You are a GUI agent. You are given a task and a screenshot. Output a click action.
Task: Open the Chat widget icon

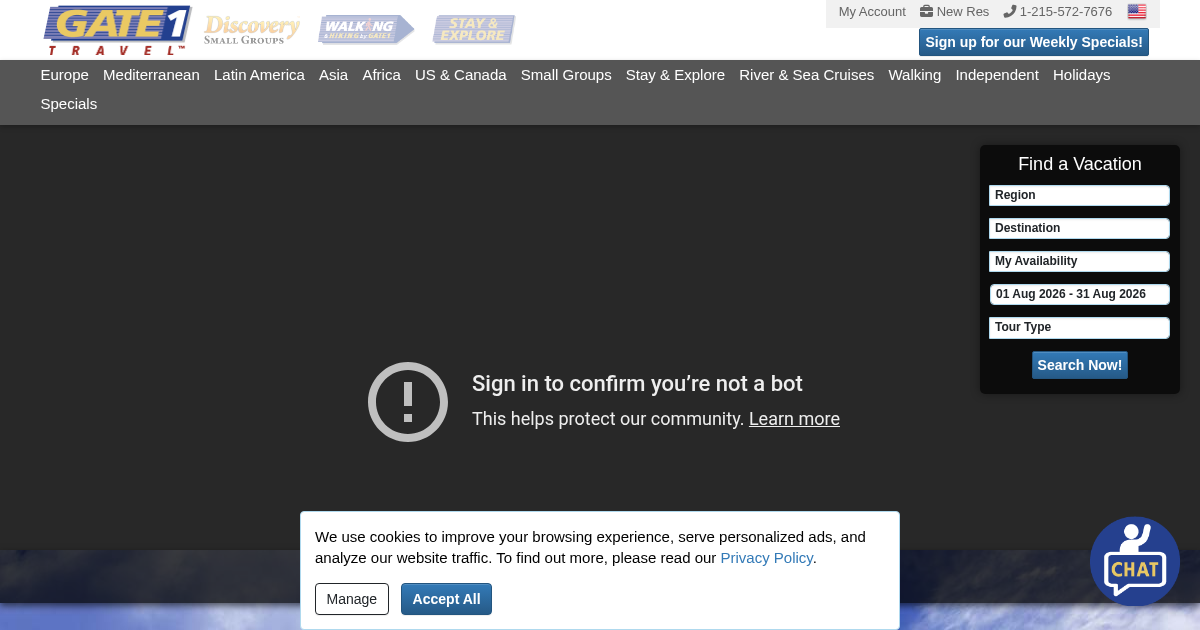tap(1135, 561)
